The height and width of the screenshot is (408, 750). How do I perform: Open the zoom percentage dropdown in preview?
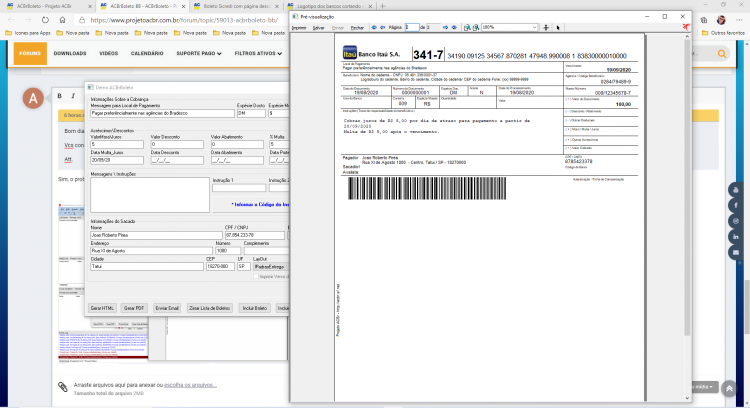(534, 27)
